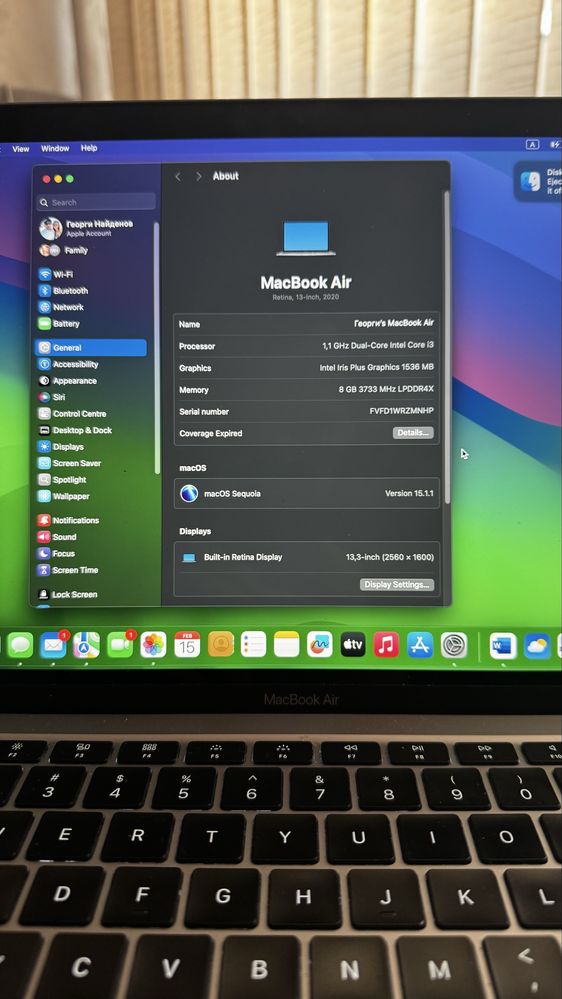
Task: Select Control Centre in sidebar
Action: 72,413
